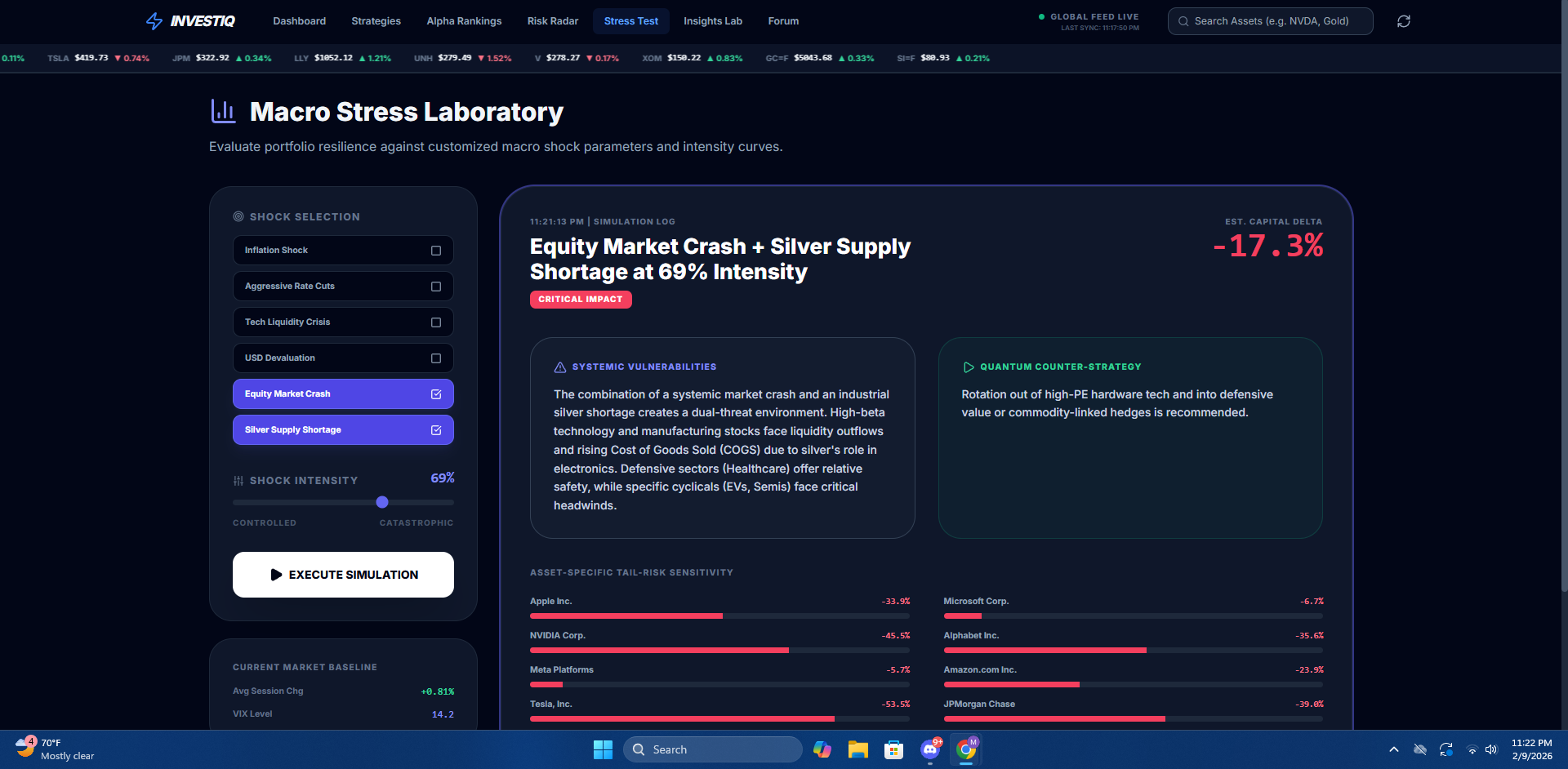This screenshot has height=769, width=1568.
Task: Click the Microsoft Corp. asset row label
Action: pos(976,602)
